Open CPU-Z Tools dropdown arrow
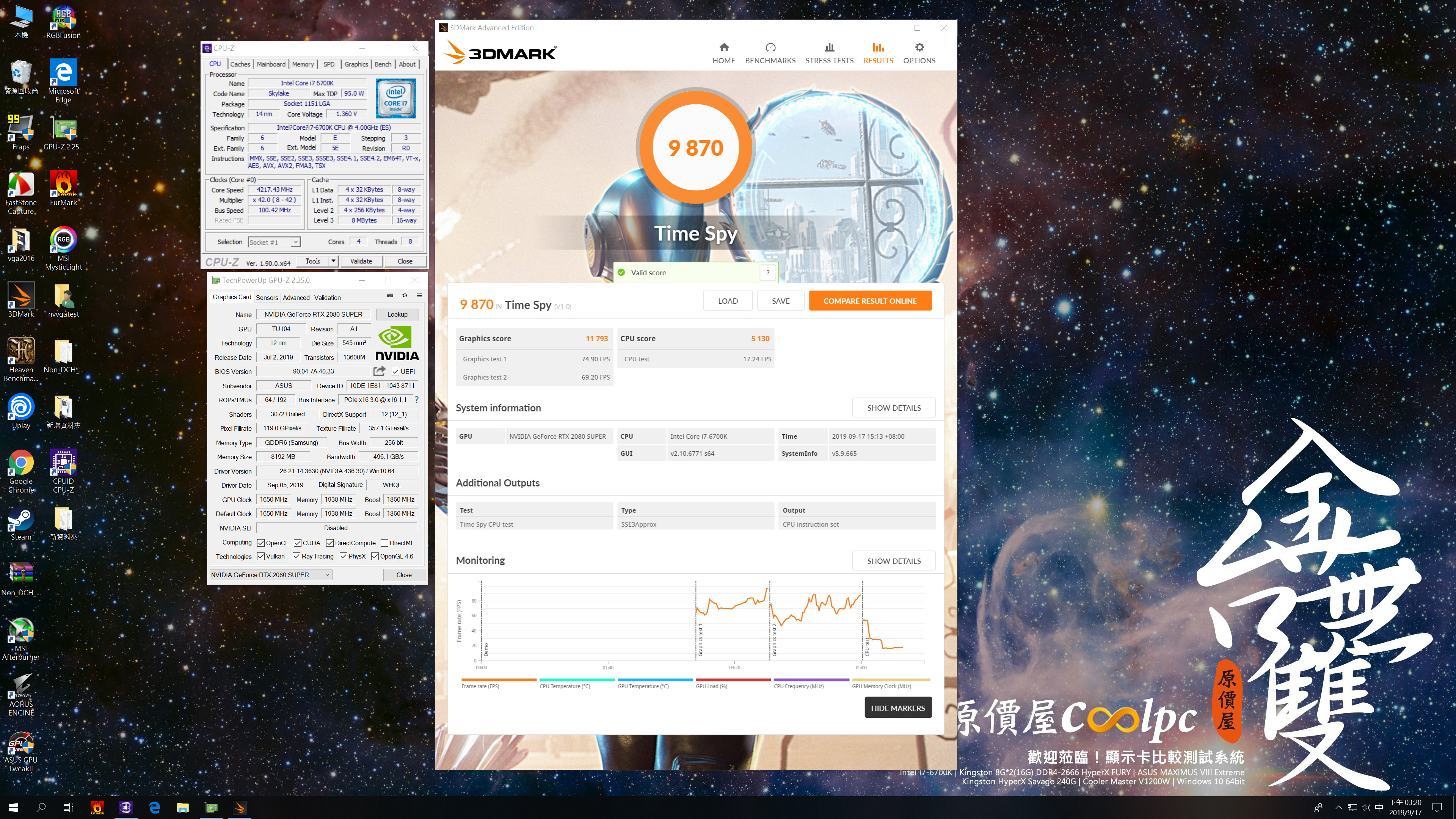This screenshot has height=819, width=1456. [334, 261]
